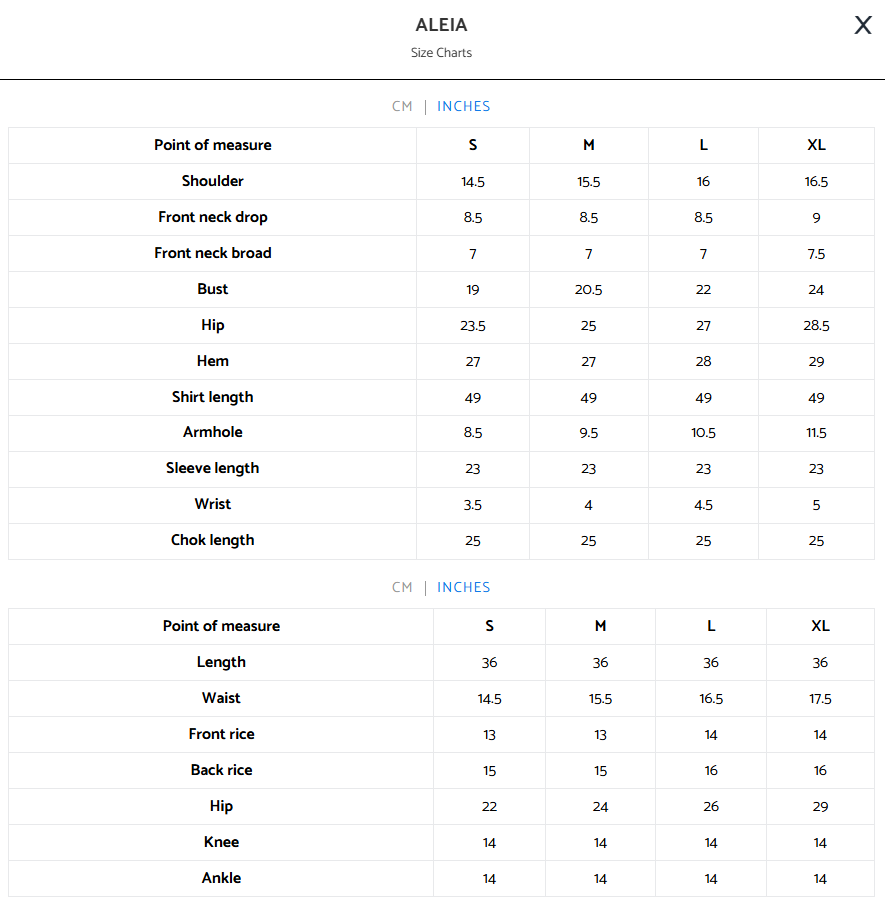Click the Back rice row label

point(221,770)
